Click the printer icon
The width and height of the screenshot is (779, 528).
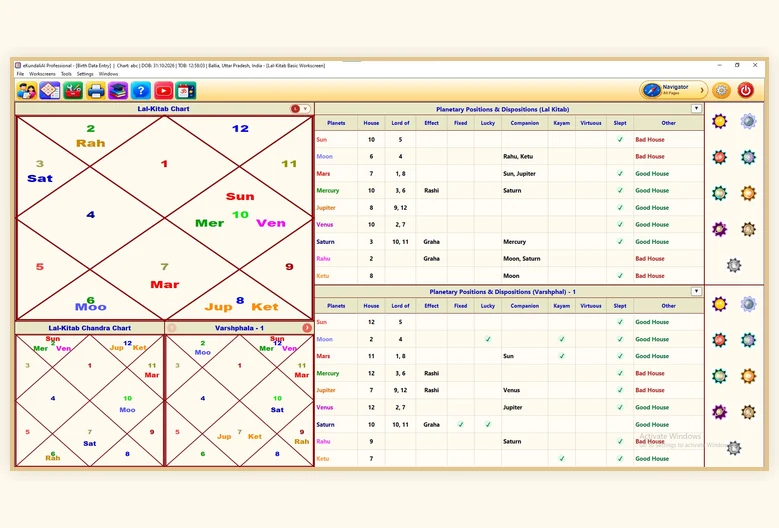tap(96, 90)
